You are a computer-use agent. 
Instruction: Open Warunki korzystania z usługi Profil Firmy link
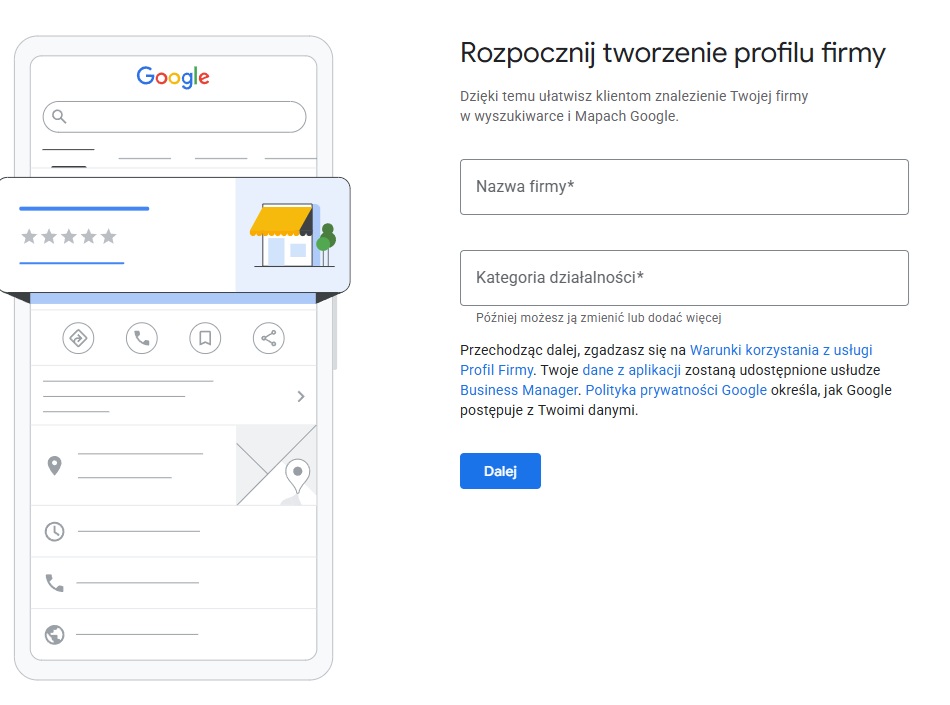pos(780,350)
